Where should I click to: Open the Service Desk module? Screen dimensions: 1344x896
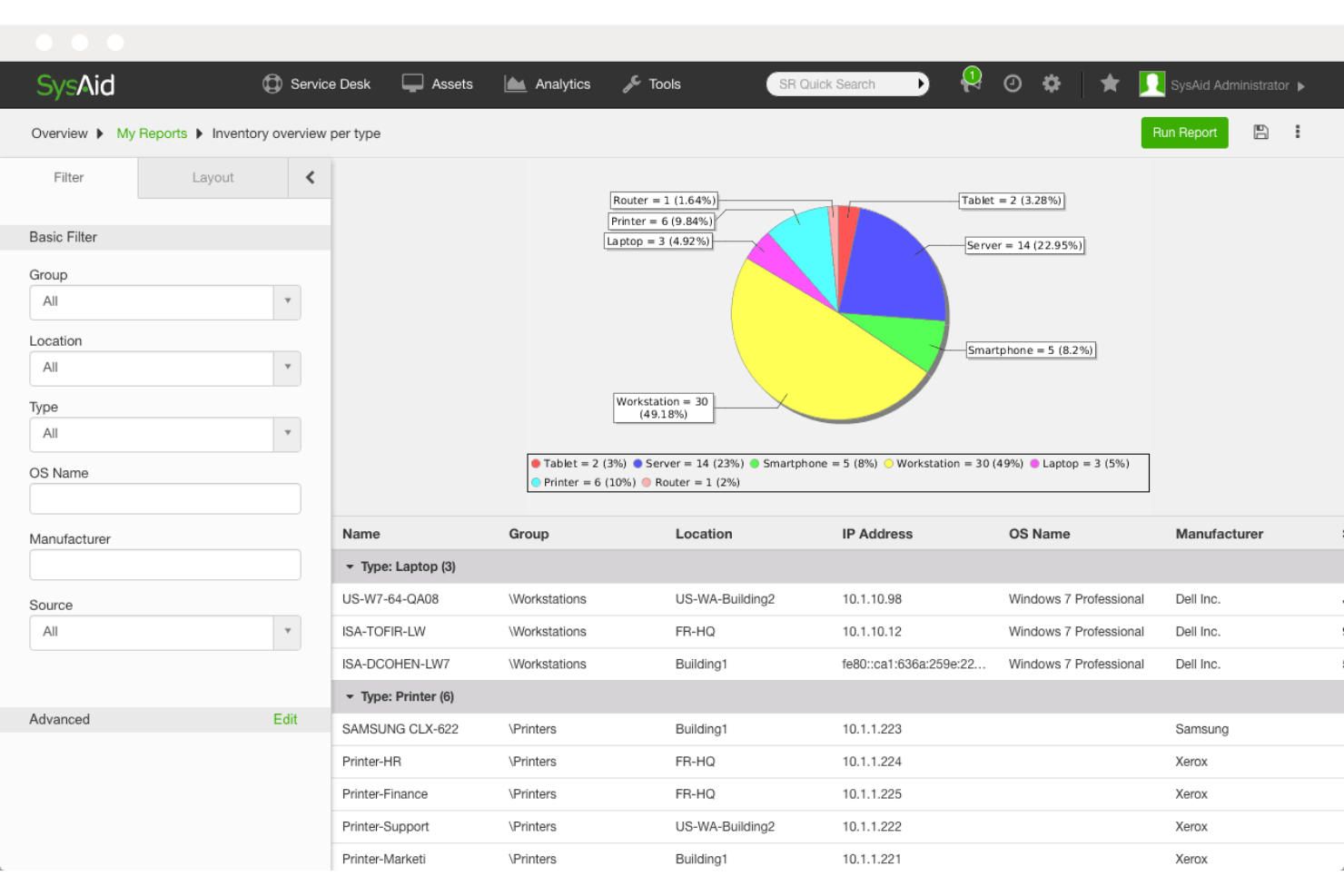[317, 84]
